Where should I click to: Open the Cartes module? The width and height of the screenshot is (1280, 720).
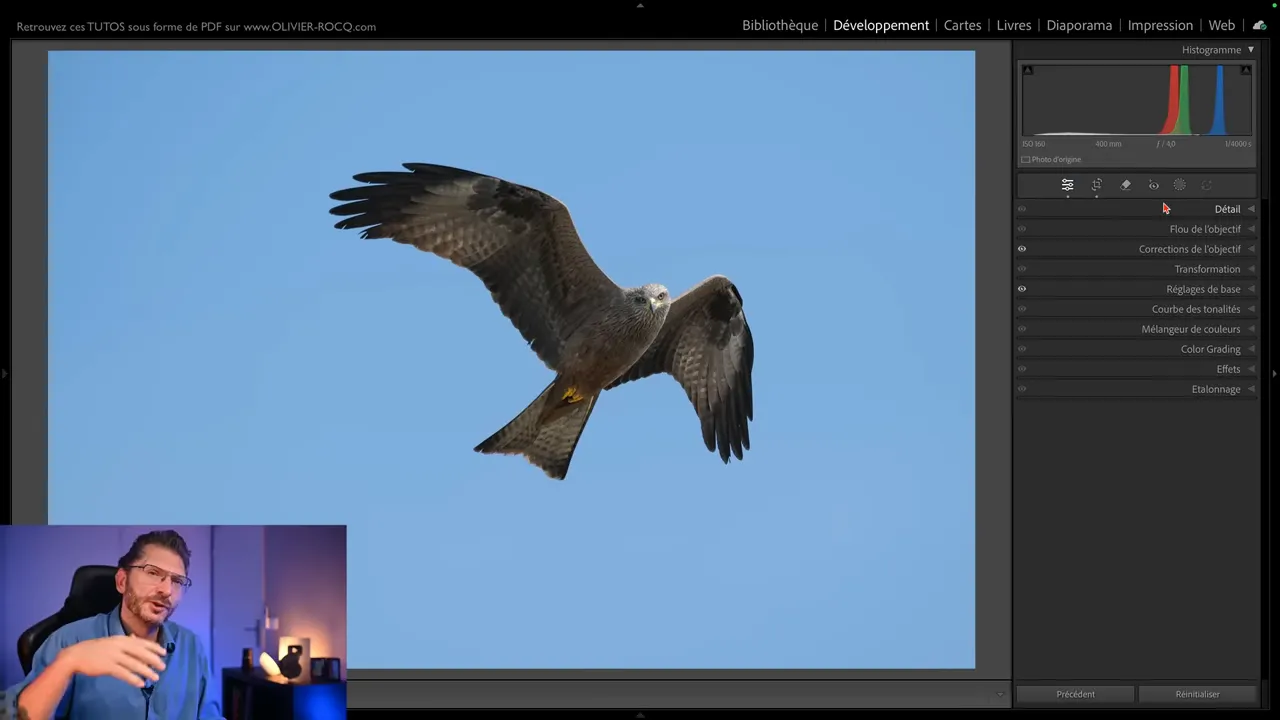pos(962,25)
